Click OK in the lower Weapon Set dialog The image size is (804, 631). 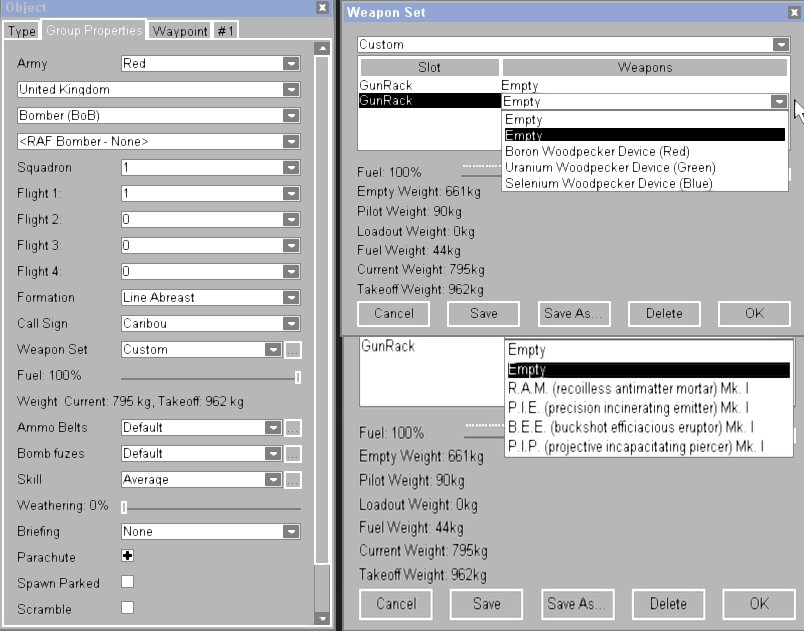[x=759, y=604]
